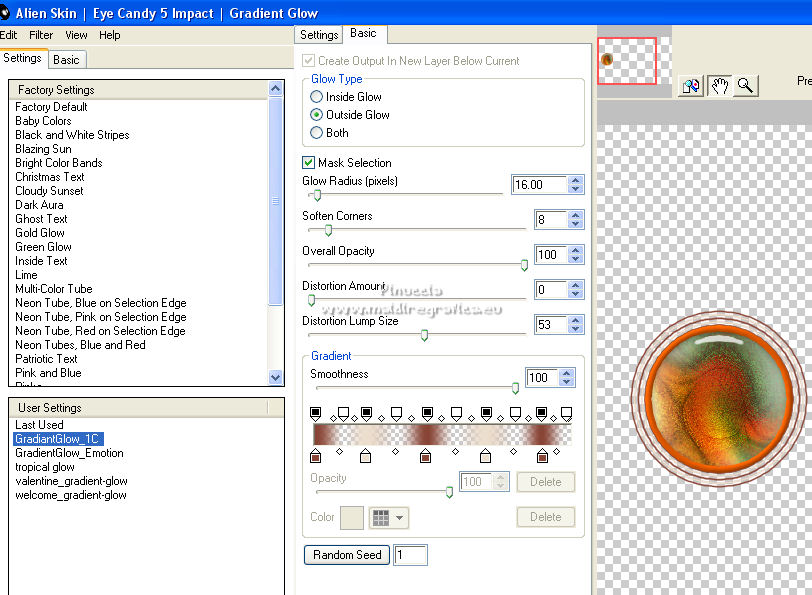Click the Settings tab above Glow Type panel
This screenshot has height=595, width=812.
(319, 35)
